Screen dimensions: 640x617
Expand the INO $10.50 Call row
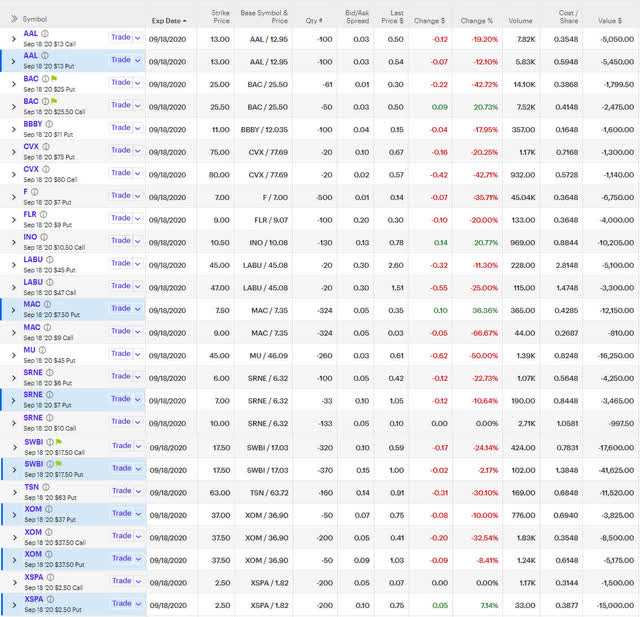[x=13, y=242]
